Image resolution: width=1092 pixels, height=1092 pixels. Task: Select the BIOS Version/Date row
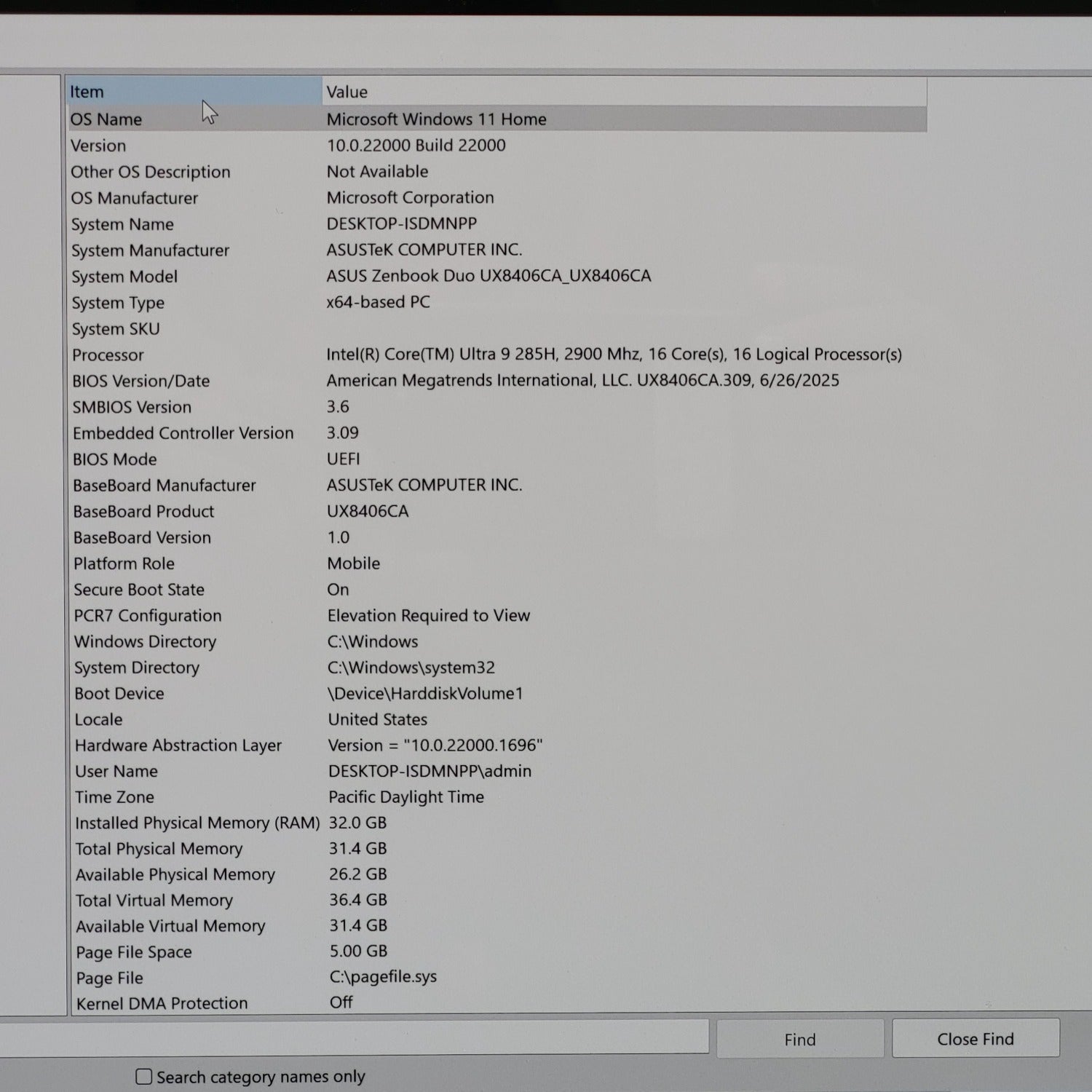pos(141,381)
